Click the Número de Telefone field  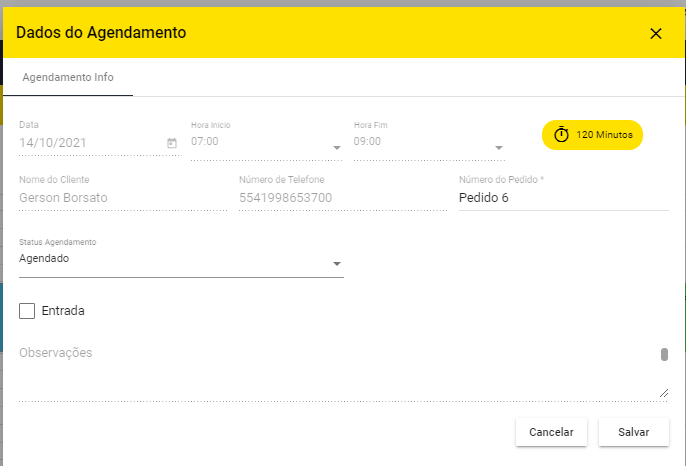(340, 197)
